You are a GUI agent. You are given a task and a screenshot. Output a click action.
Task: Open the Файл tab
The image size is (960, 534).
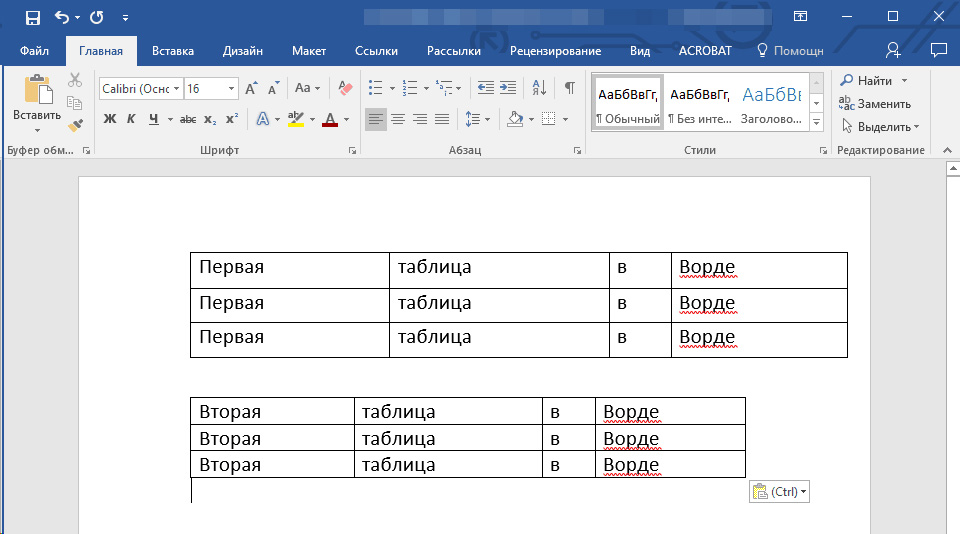tap(34, 51)
